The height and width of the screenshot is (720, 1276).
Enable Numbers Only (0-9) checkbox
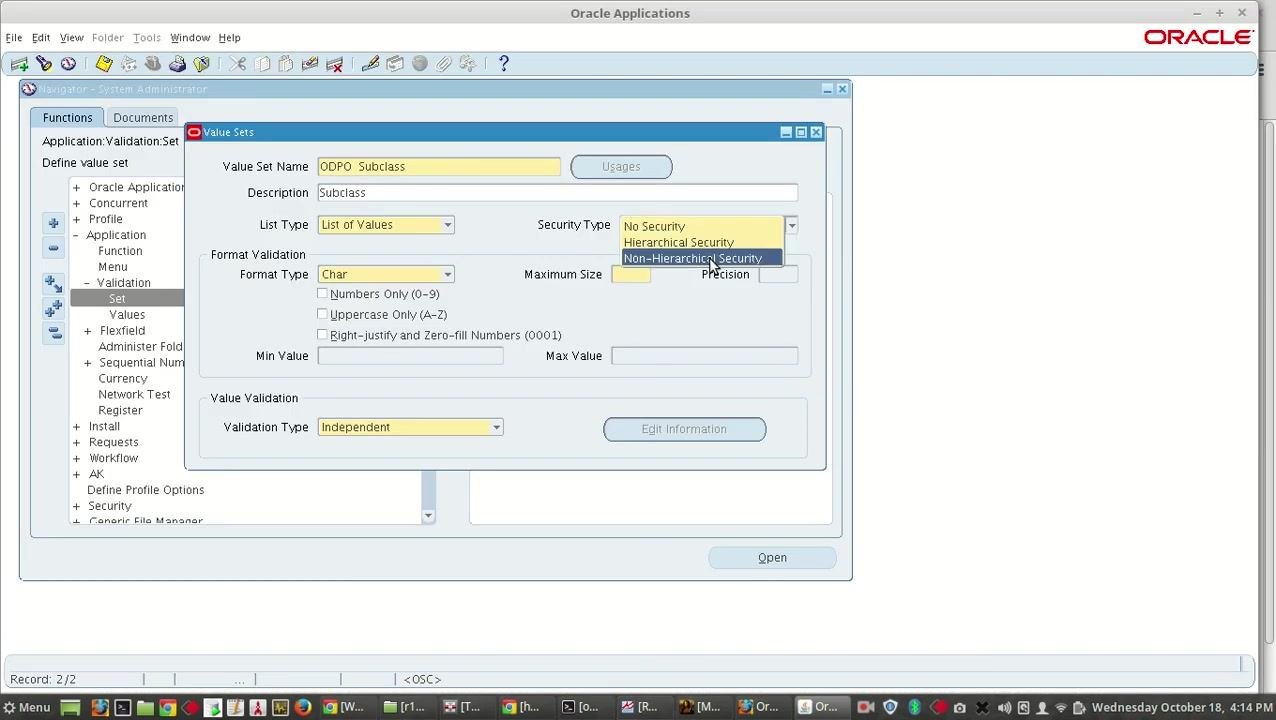click(322, 294)
